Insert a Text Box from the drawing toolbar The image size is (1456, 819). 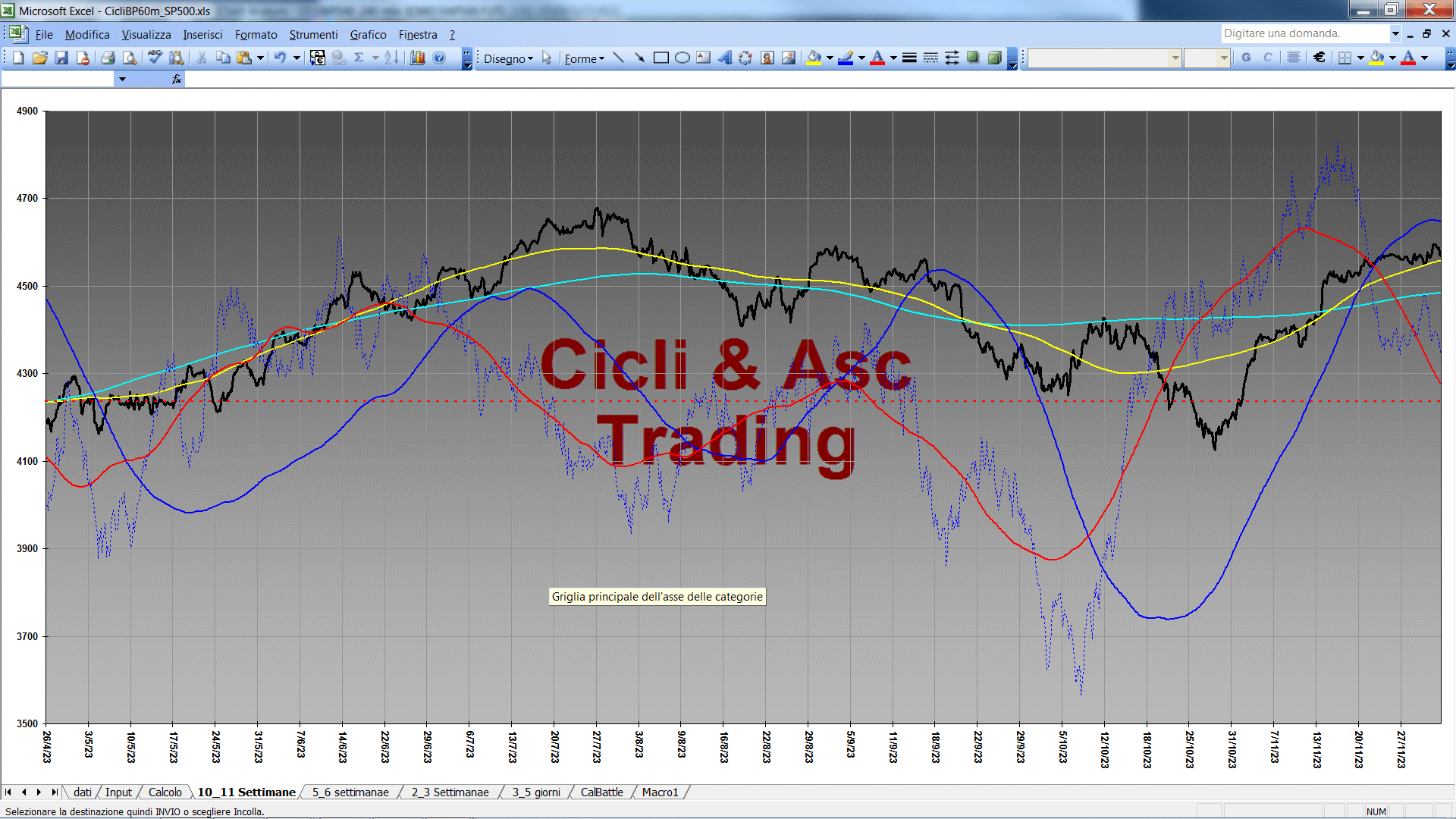[704, 58]
